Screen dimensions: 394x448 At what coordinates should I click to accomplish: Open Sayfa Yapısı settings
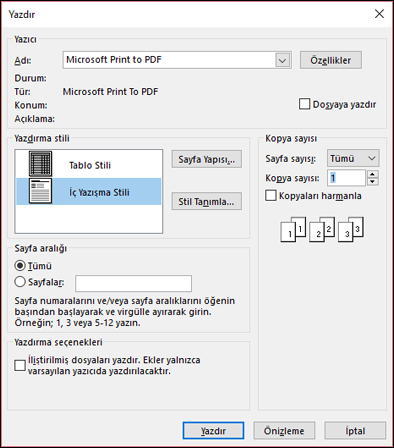(207, 159)
